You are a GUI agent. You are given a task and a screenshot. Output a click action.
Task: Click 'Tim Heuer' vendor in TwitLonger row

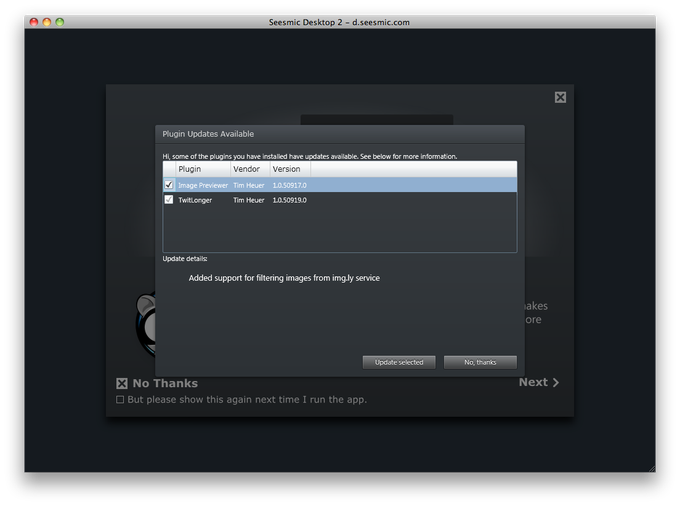(x=248, y=200)
